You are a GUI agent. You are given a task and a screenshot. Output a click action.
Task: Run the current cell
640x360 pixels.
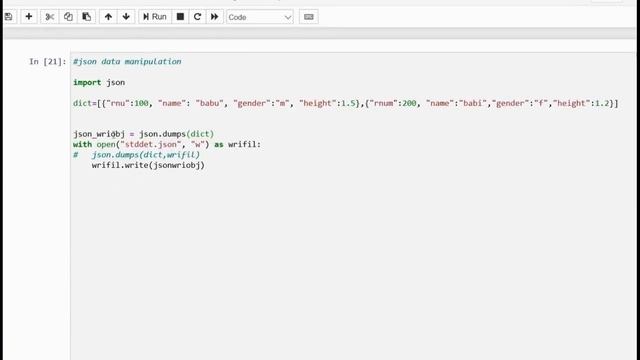pos(155,17)
